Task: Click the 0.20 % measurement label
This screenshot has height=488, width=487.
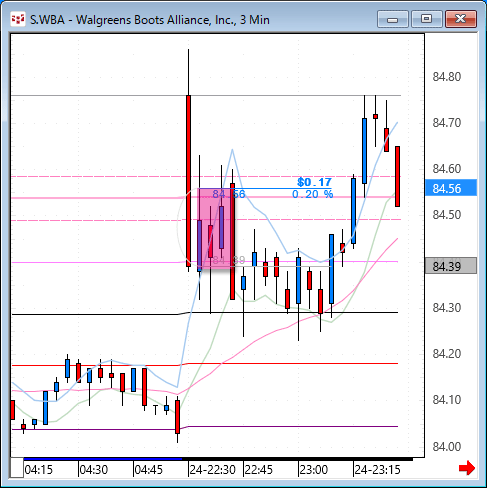Action: pos(312,194)
